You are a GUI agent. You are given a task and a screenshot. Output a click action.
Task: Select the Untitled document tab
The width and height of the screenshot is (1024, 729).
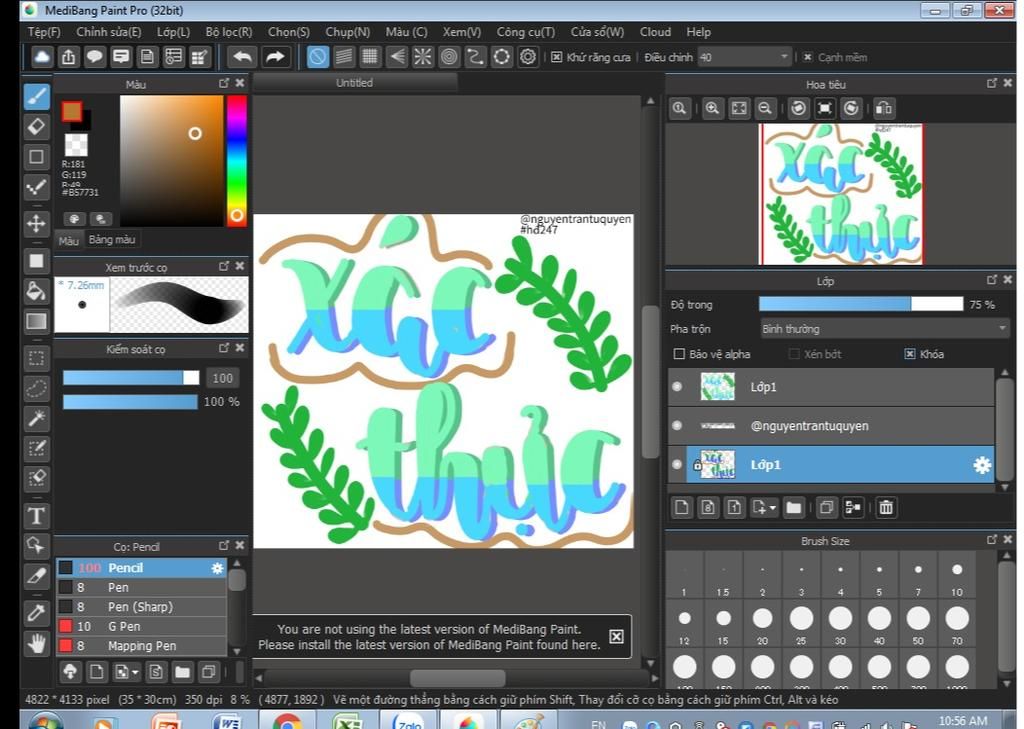[355, 83]
